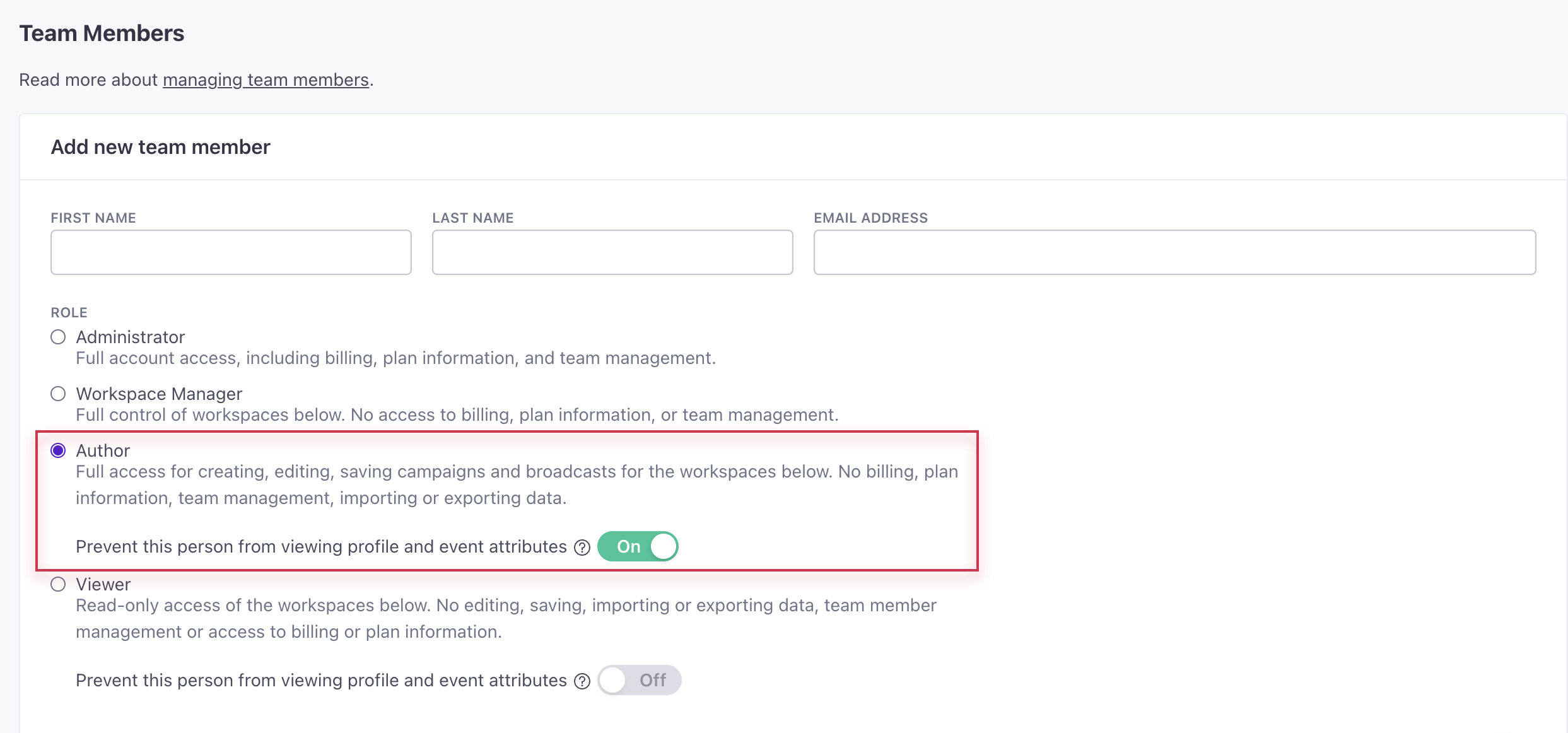Open help icon beside Viewer prevent-viewing option
This screenshot has height=733, width=1568.
coord(582,681)
